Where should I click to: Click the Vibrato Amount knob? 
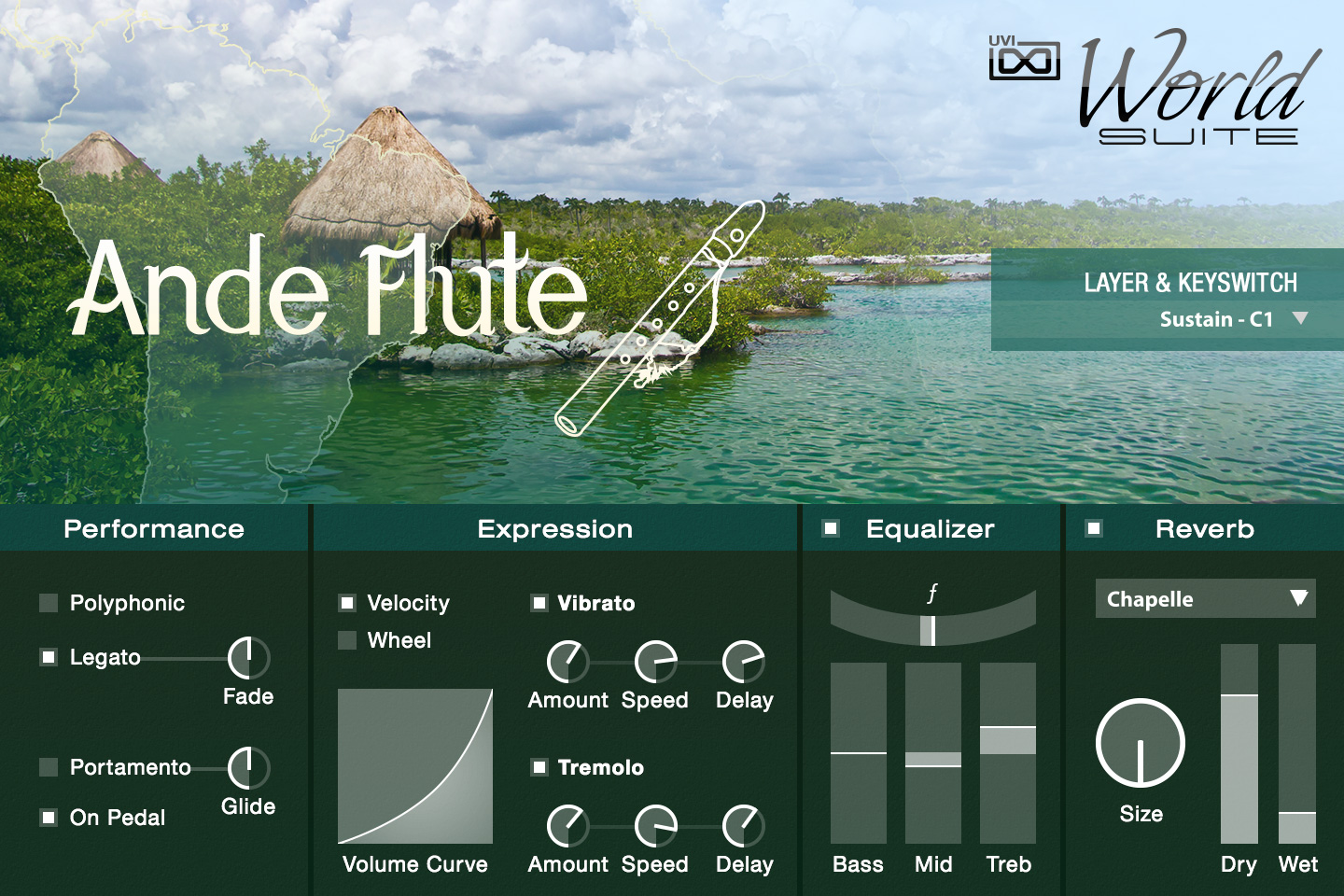coord(567,662)
